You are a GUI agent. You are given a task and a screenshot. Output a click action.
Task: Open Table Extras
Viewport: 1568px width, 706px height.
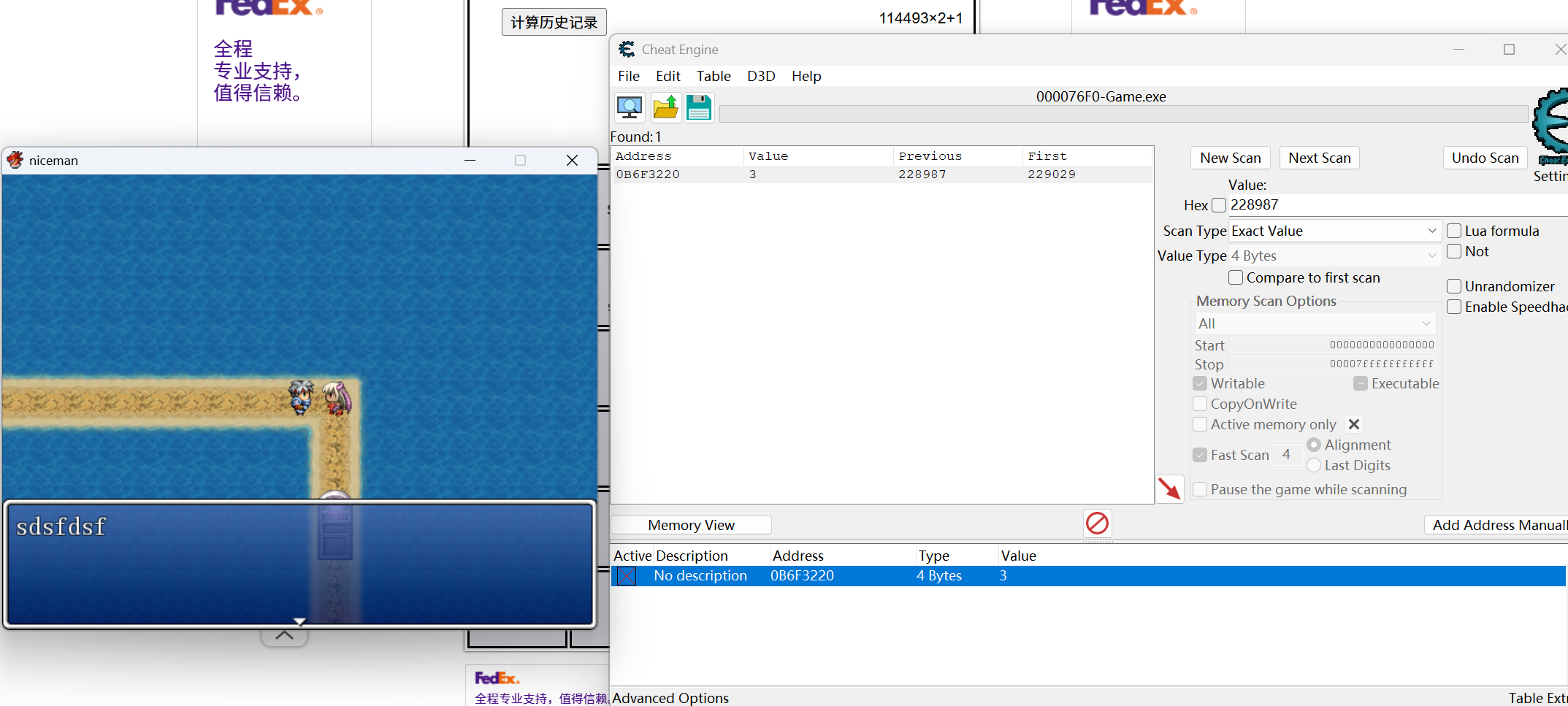[x=1537, y=698]
